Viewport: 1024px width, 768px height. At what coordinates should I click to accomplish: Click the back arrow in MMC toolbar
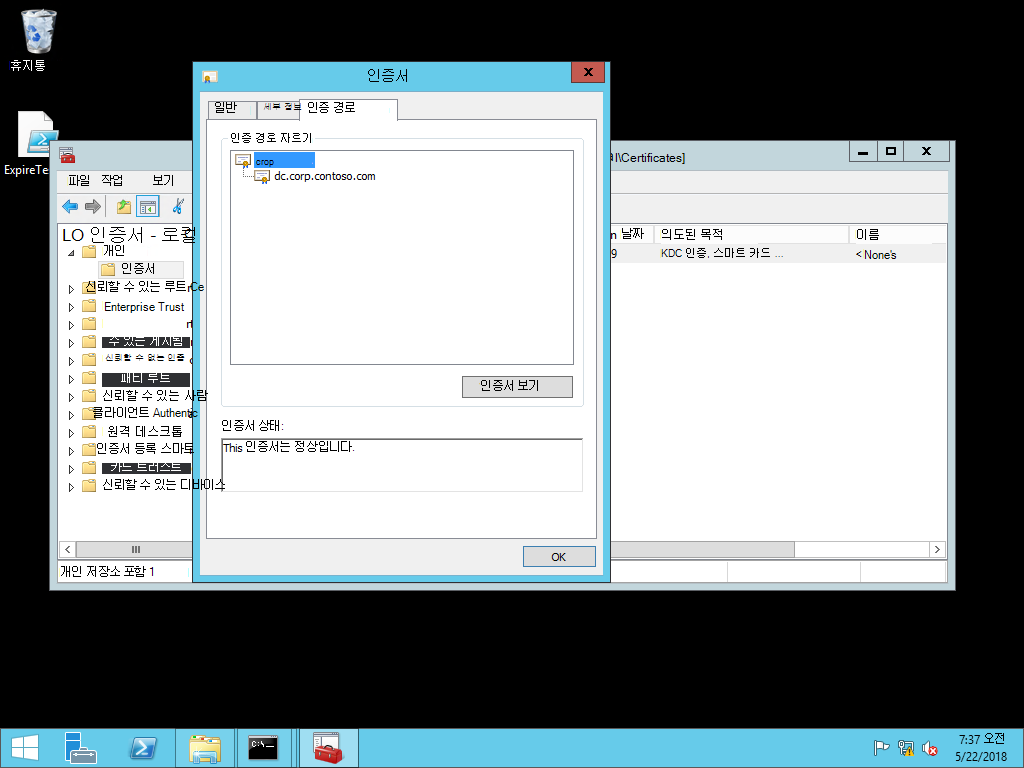coord(70,206)
